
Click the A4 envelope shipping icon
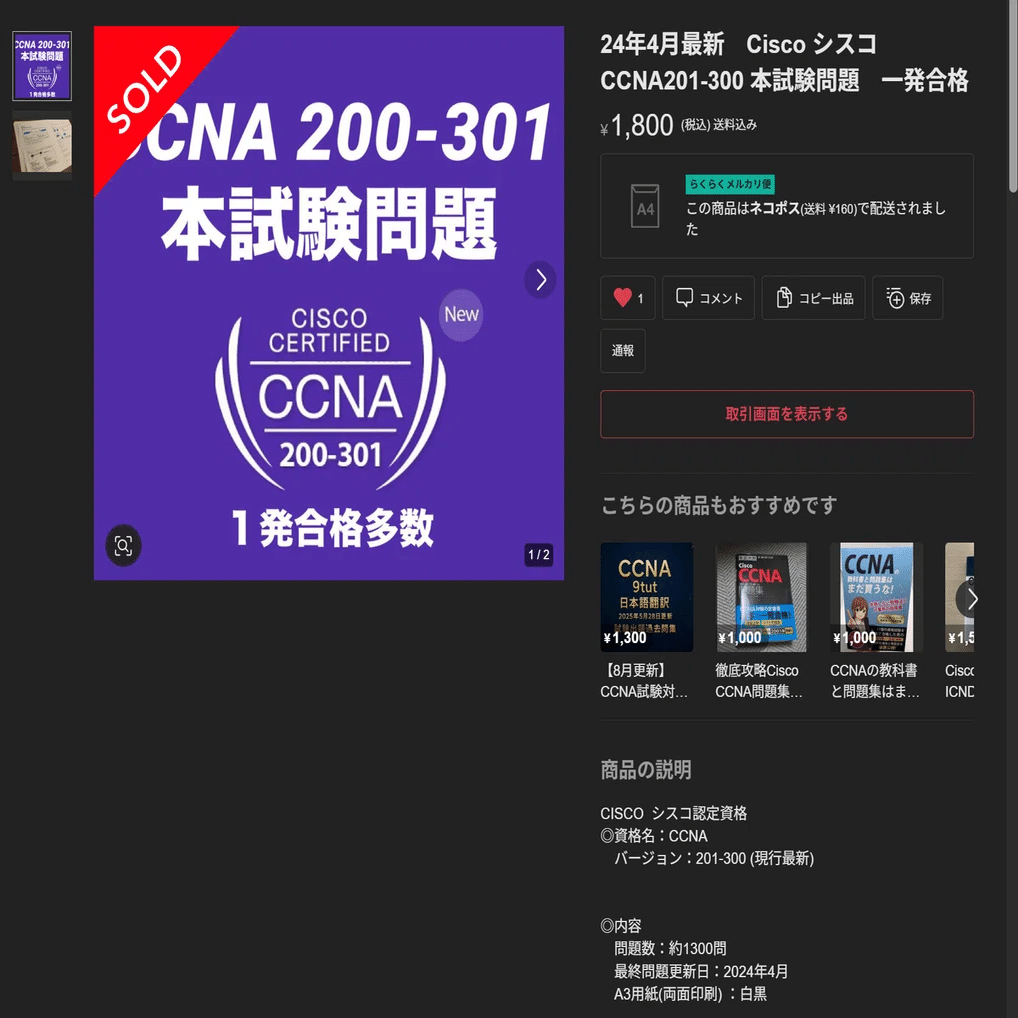tap(645, 206)
